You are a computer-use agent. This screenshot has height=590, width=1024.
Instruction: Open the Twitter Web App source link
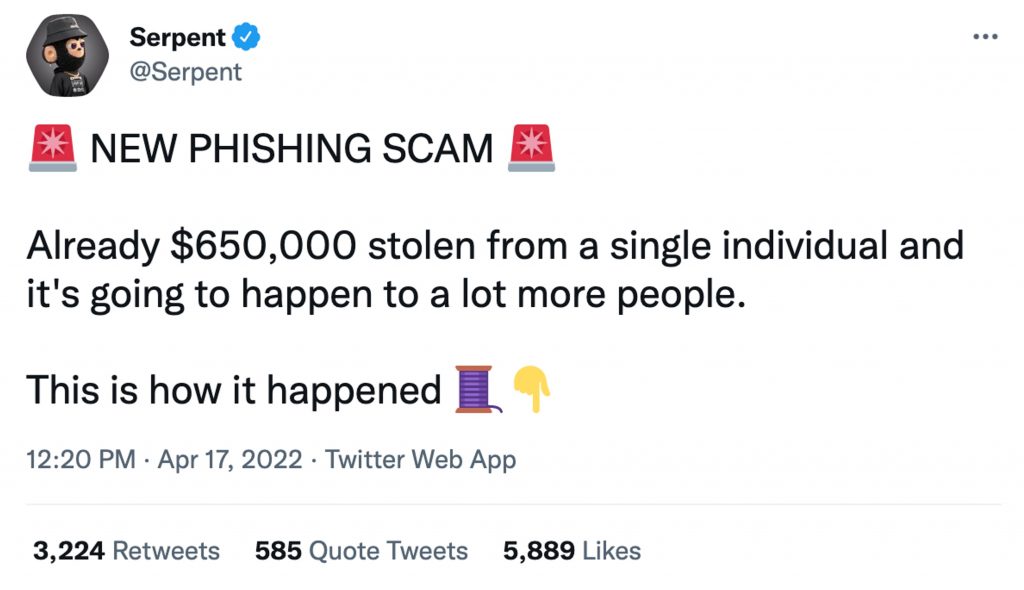pyautogui.click(x=421, y=460)
